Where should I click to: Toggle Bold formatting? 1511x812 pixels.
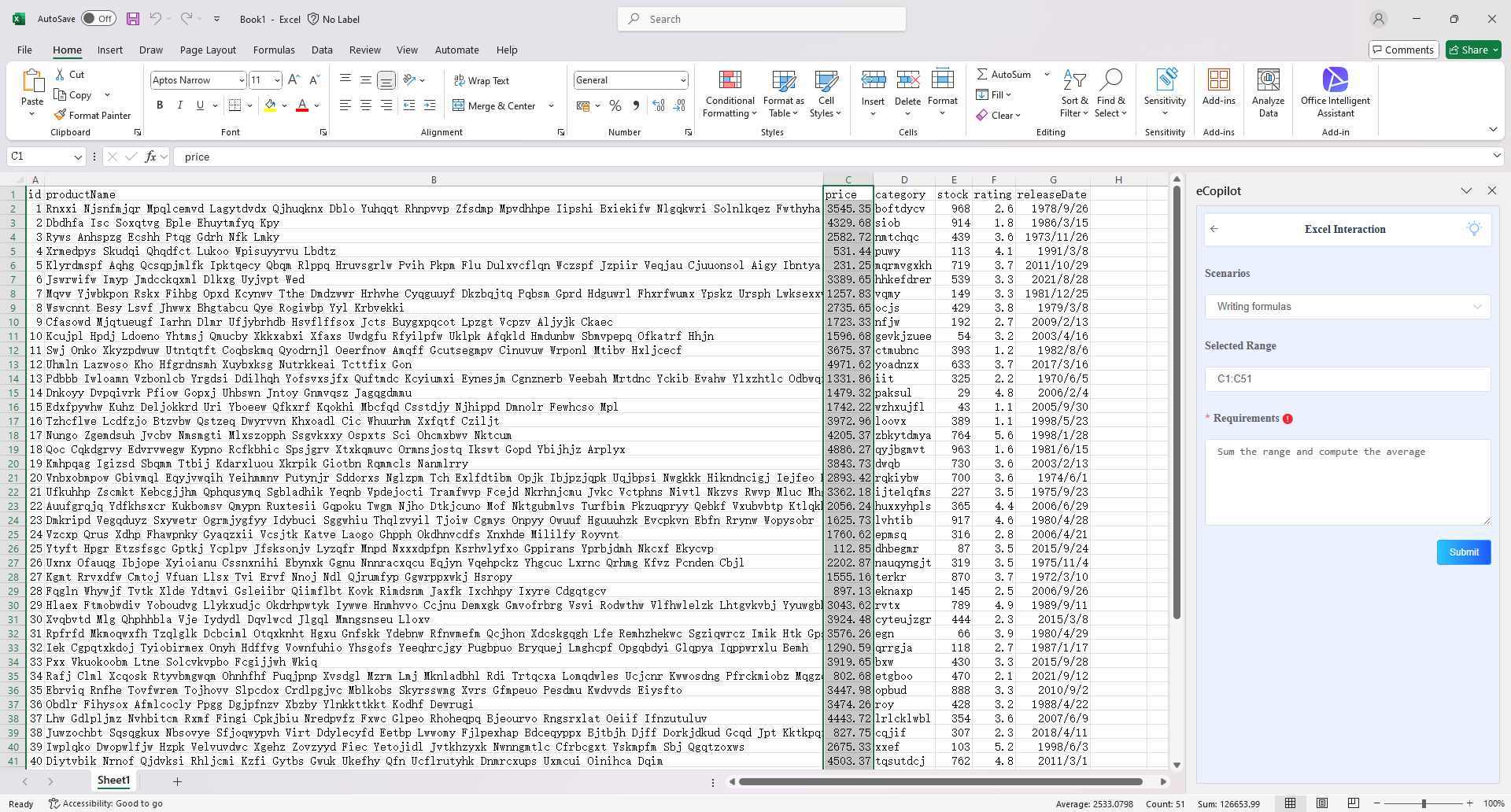[x=160, y=105]
